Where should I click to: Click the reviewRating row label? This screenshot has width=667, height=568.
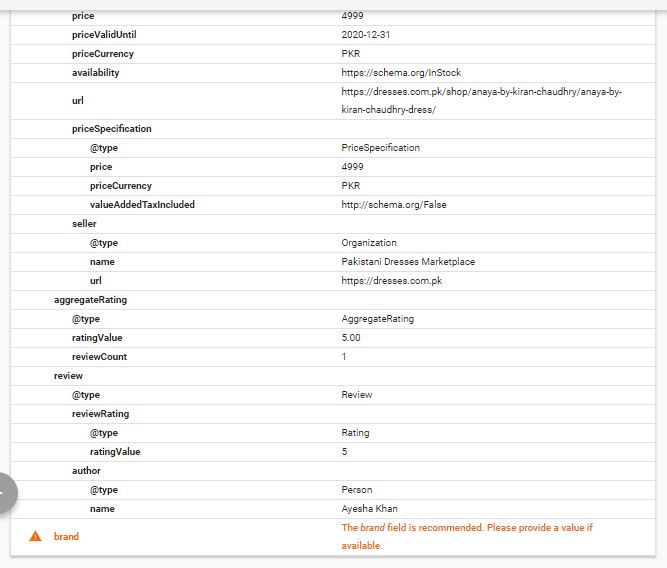pyautogui.click(x=100, y=414)
